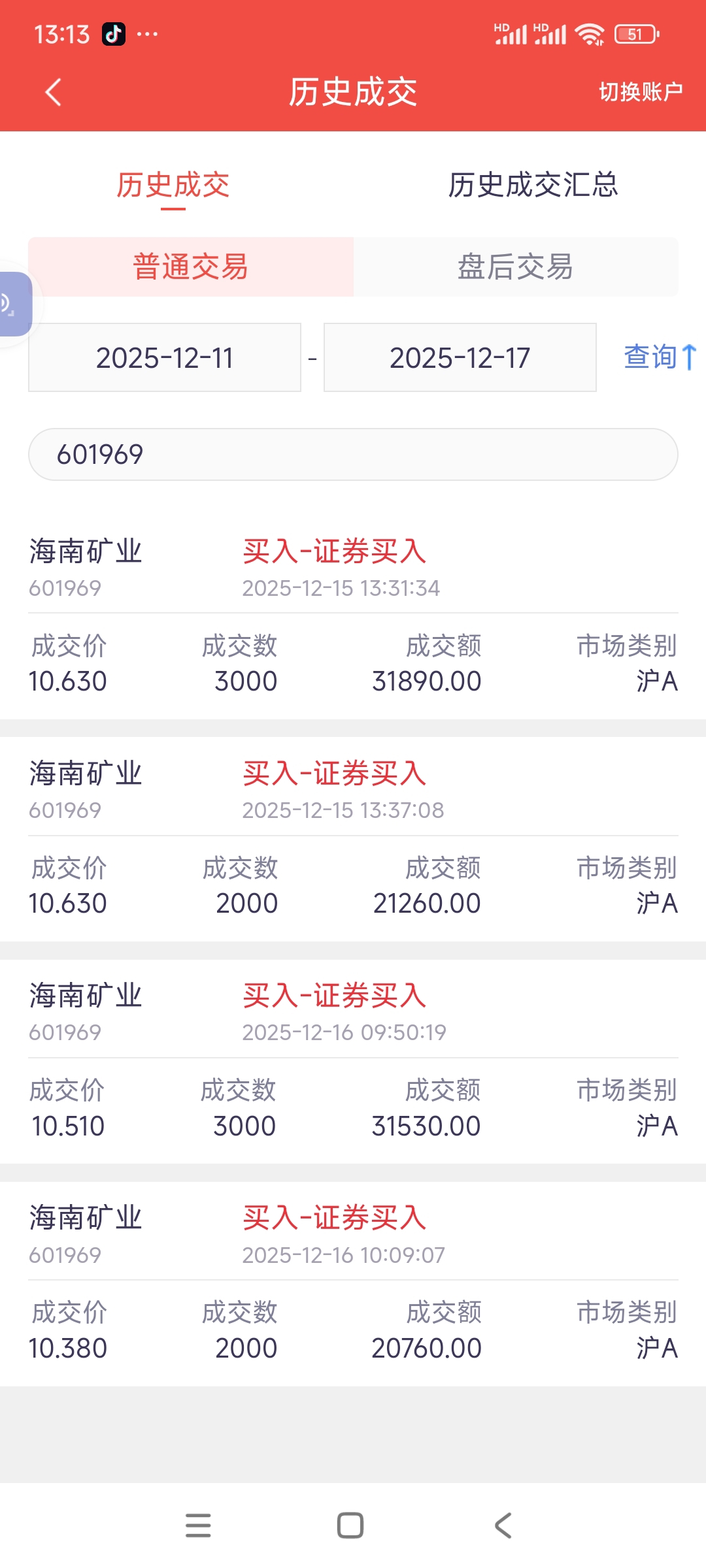Tap the back arrow in header
This screenshot has height=1568, width=706.
(54, 92)
